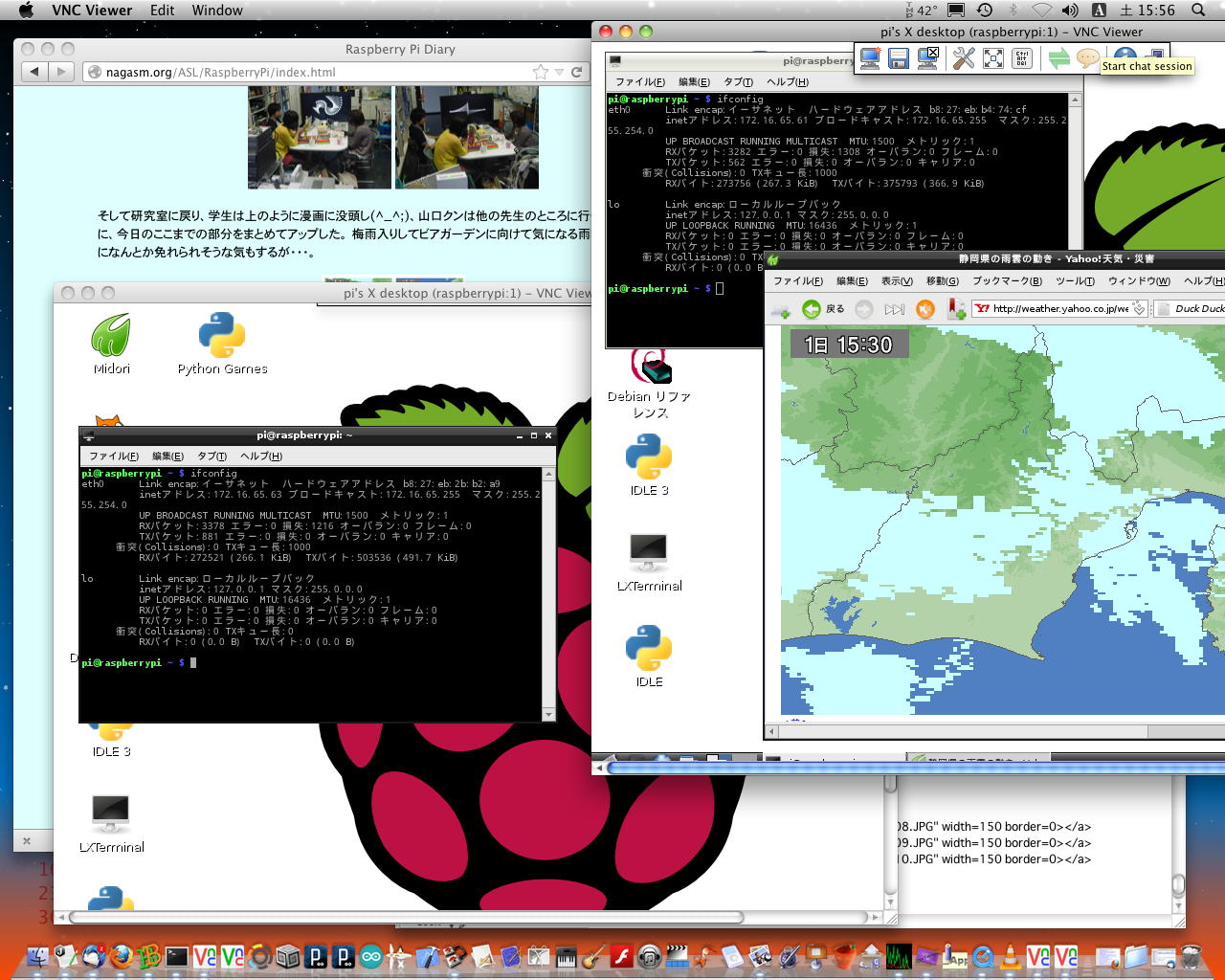Start chat session with speech bubble icon
The height and width of the screenshot is (980, 1225).
1087,58
